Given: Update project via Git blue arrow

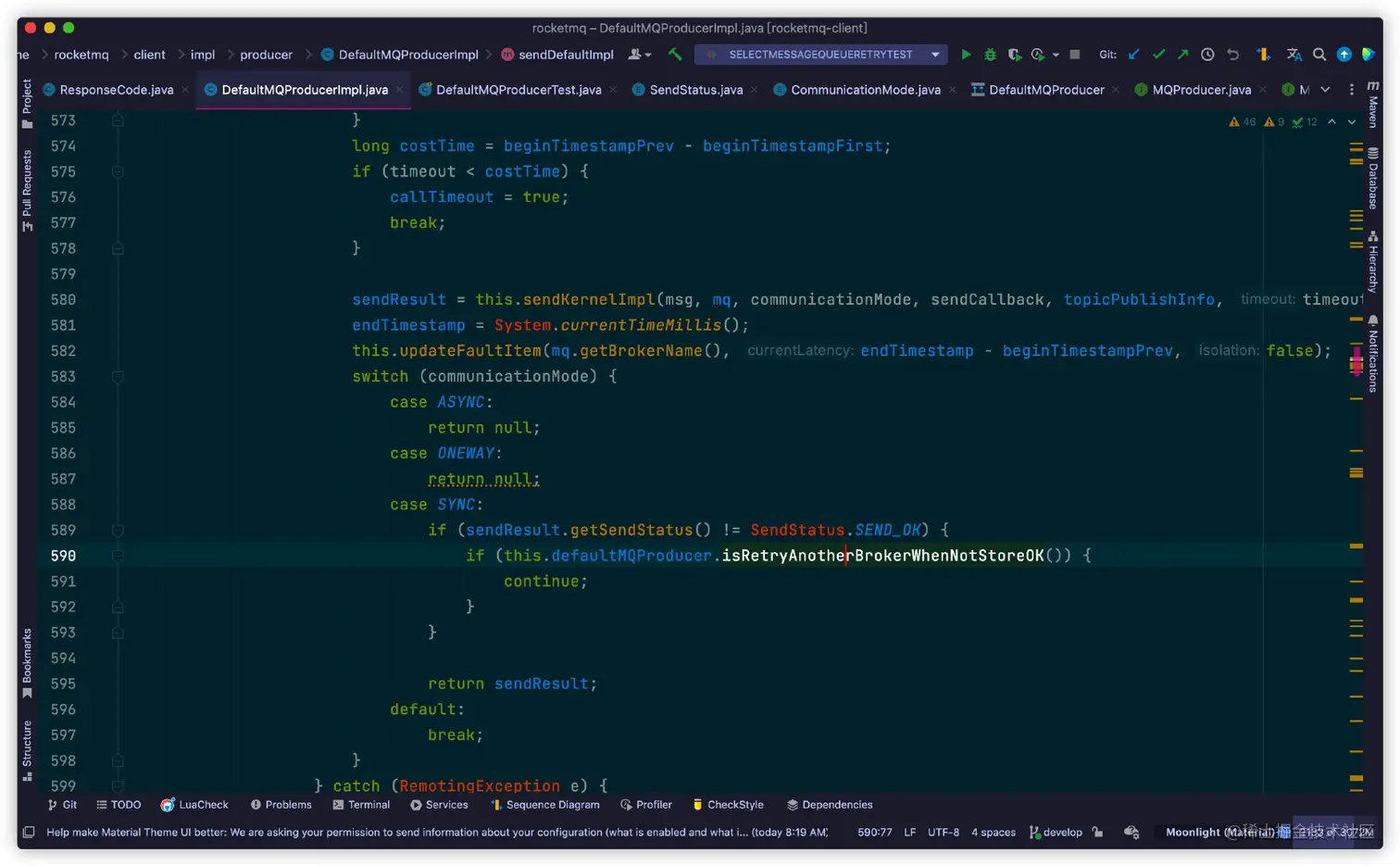Looking at the screenshot, I should [1133, 55].
